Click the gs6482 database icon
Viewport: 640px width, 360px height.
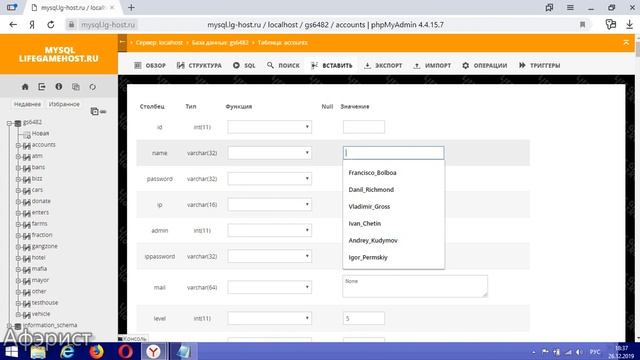coord(18,123)
